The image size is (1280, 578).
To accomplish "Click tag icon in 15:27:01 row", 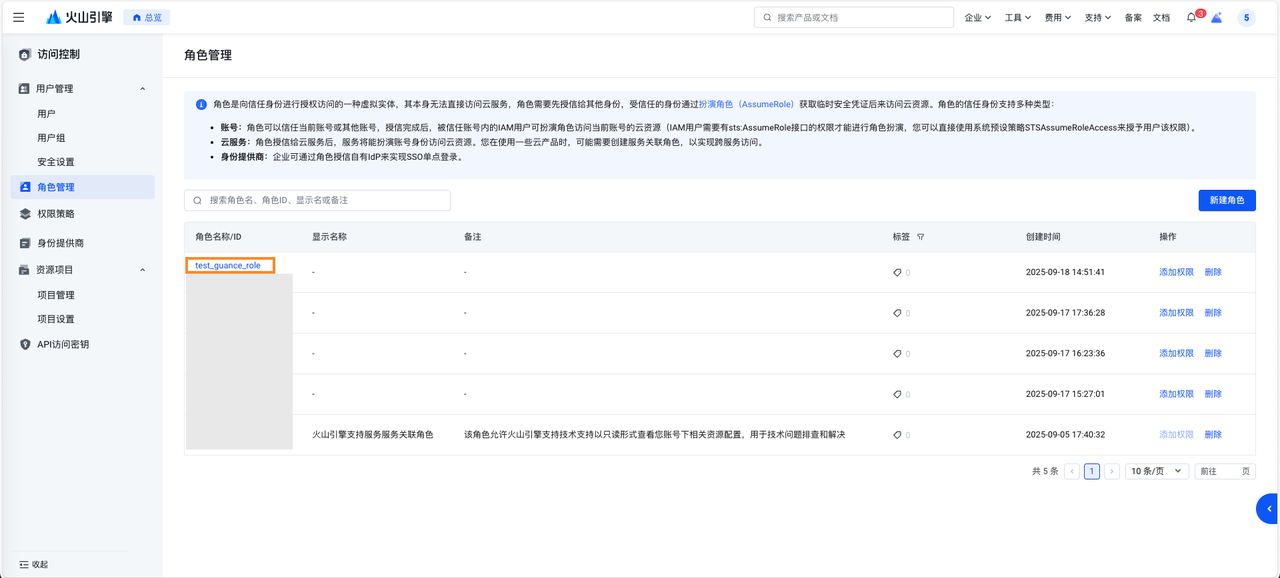I will 897,394.
